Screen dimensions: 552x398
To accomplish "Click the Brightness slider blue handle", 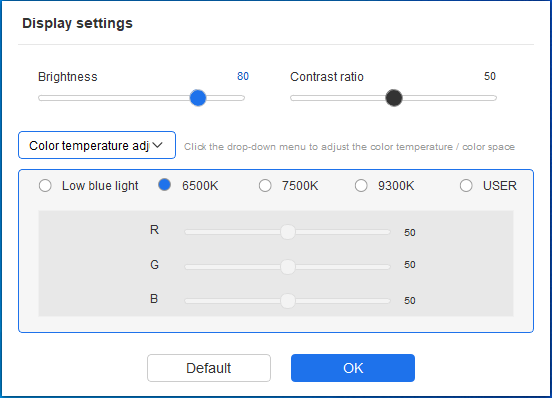I will 198,98.
